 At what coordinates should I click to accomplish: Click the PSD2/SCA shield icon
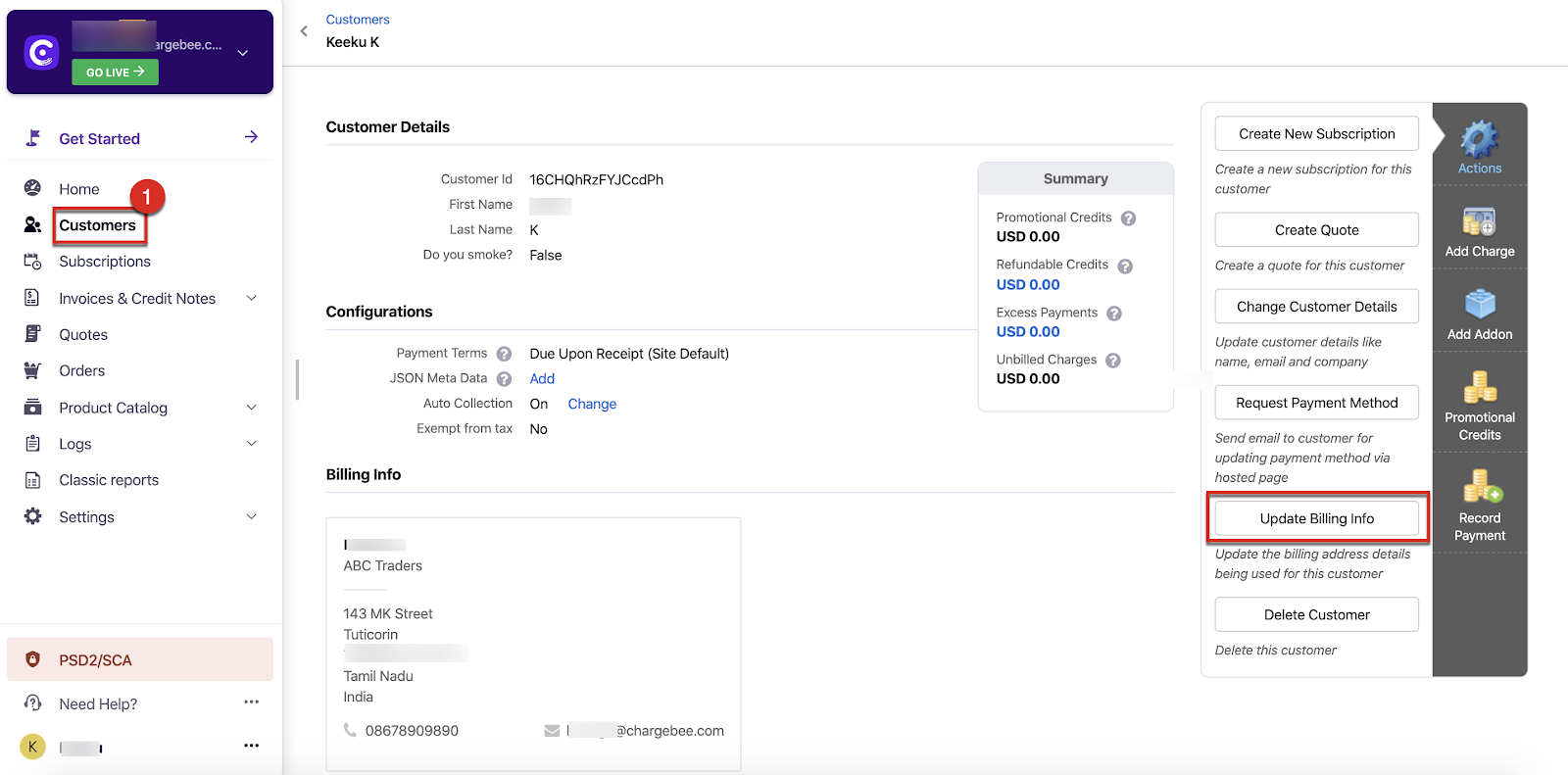coord(32,659)
